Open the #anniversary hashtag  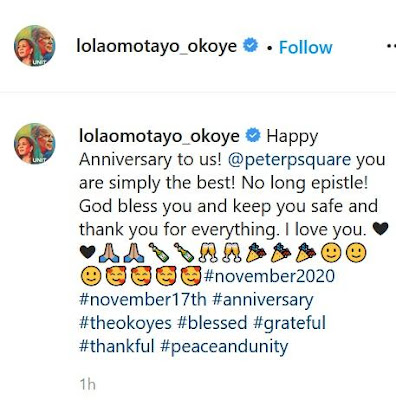click(262, 300)
